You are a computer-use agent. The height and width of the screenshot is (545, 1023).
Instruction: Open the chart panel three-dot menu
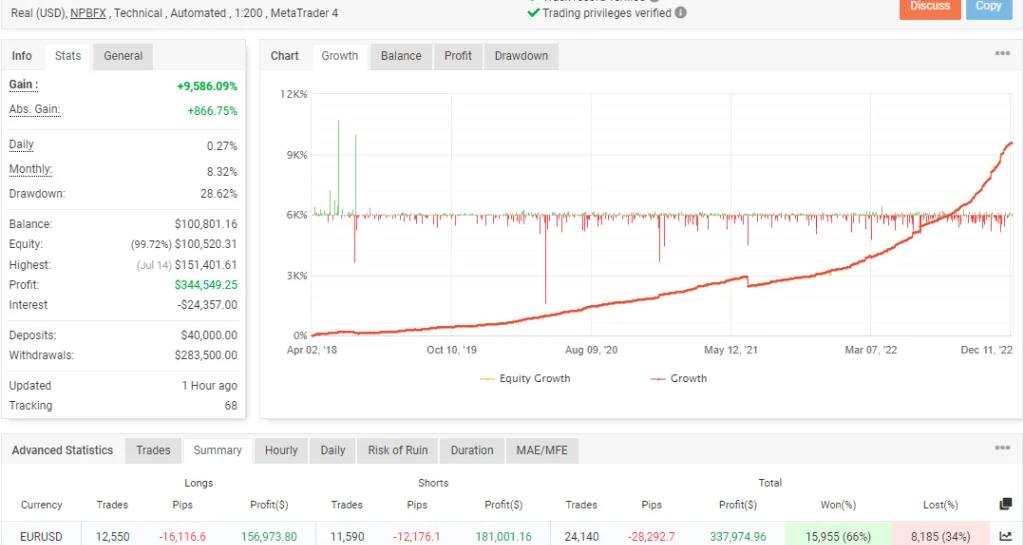1002,55
